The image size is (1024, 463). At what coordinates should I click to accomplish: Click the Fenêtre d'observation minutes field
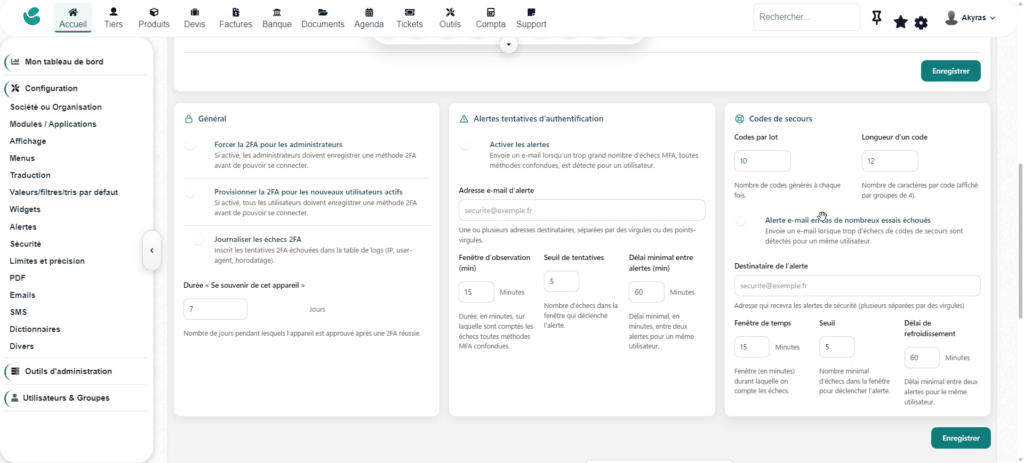pos(477,292)
